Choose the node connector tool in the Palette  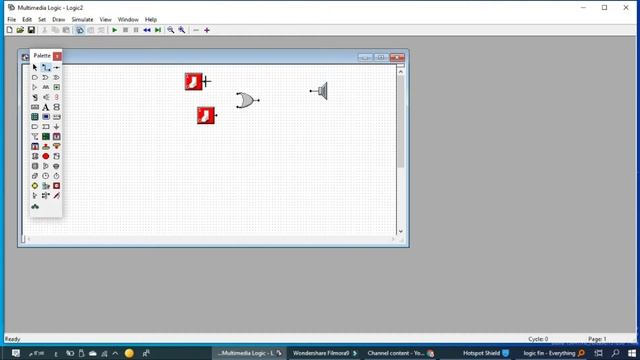coord(57,67)
